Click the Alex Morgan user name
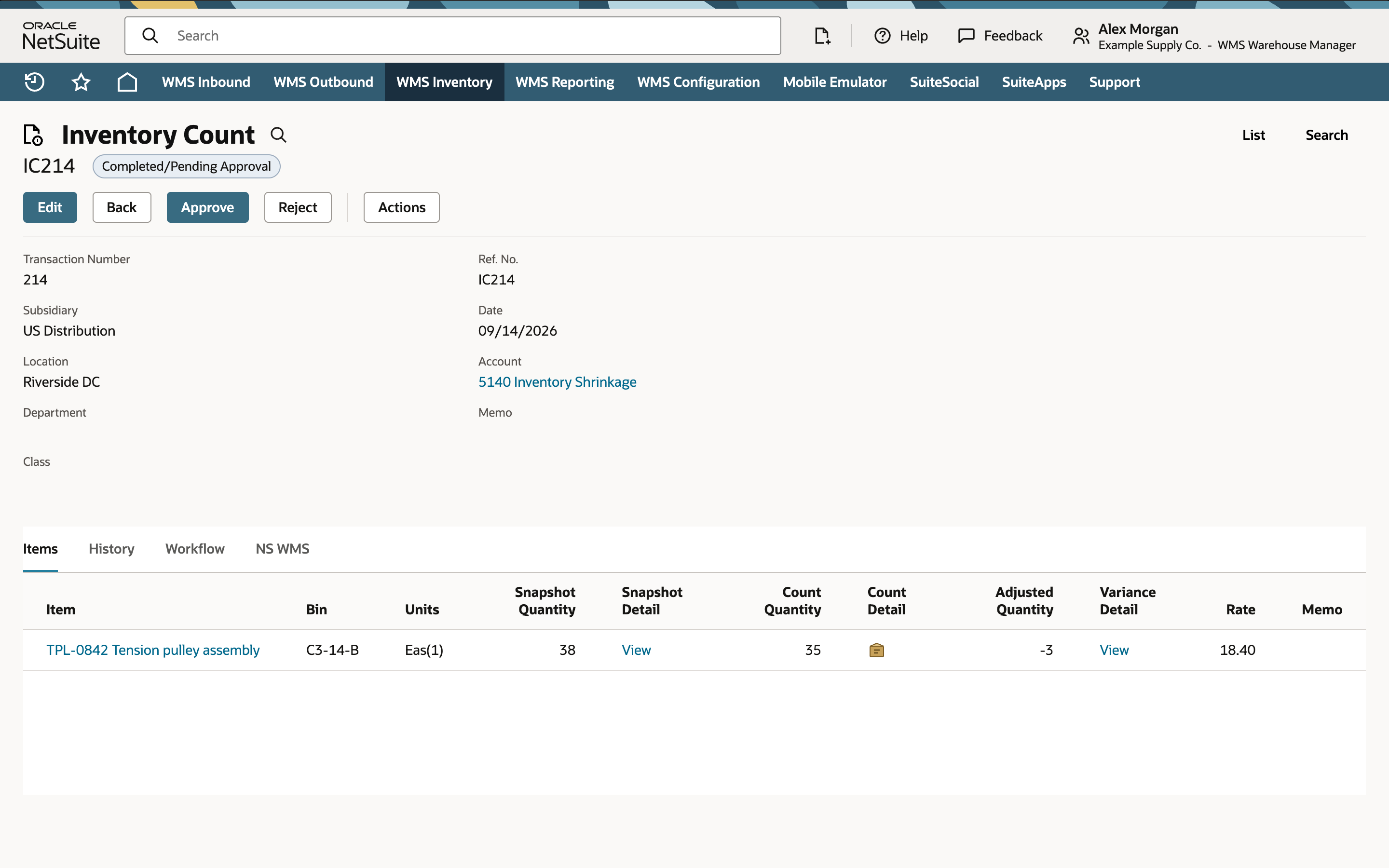The image size is (1389, 868). click(x=1138, y=29)
